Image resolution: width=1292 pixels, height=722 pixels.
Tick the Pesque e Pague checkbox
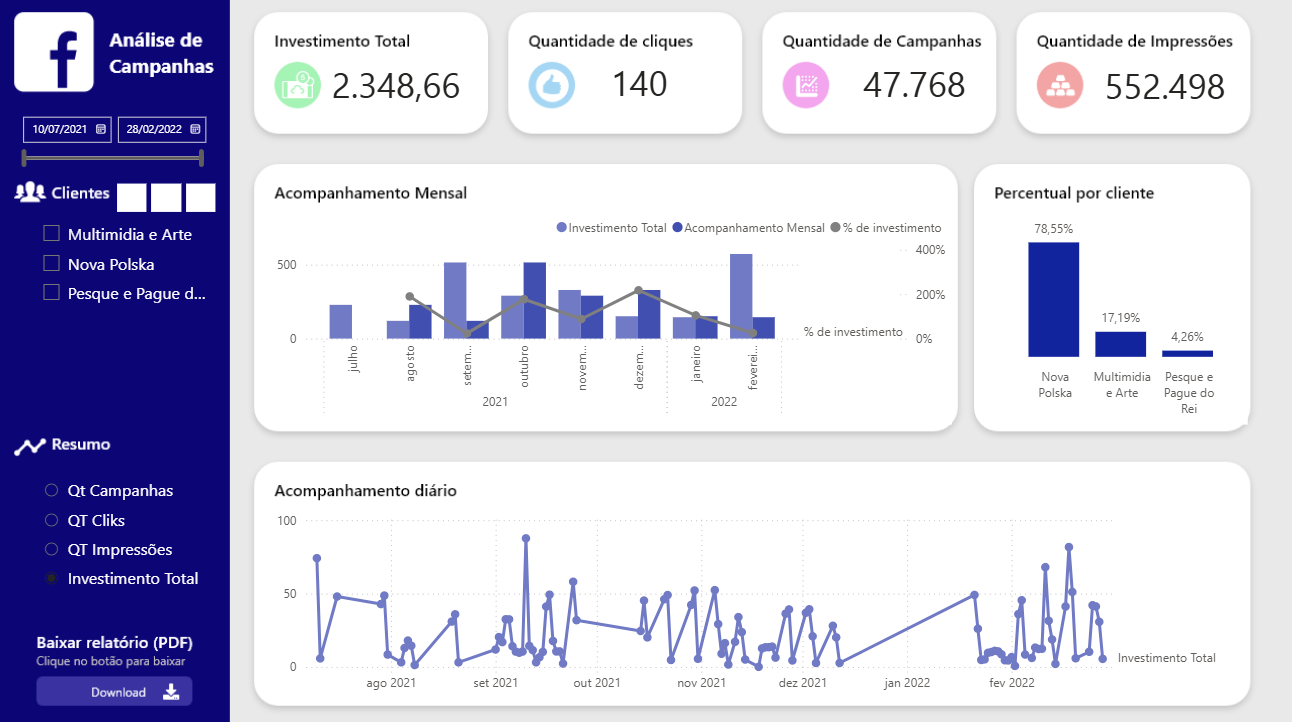[x=52, y=293]
